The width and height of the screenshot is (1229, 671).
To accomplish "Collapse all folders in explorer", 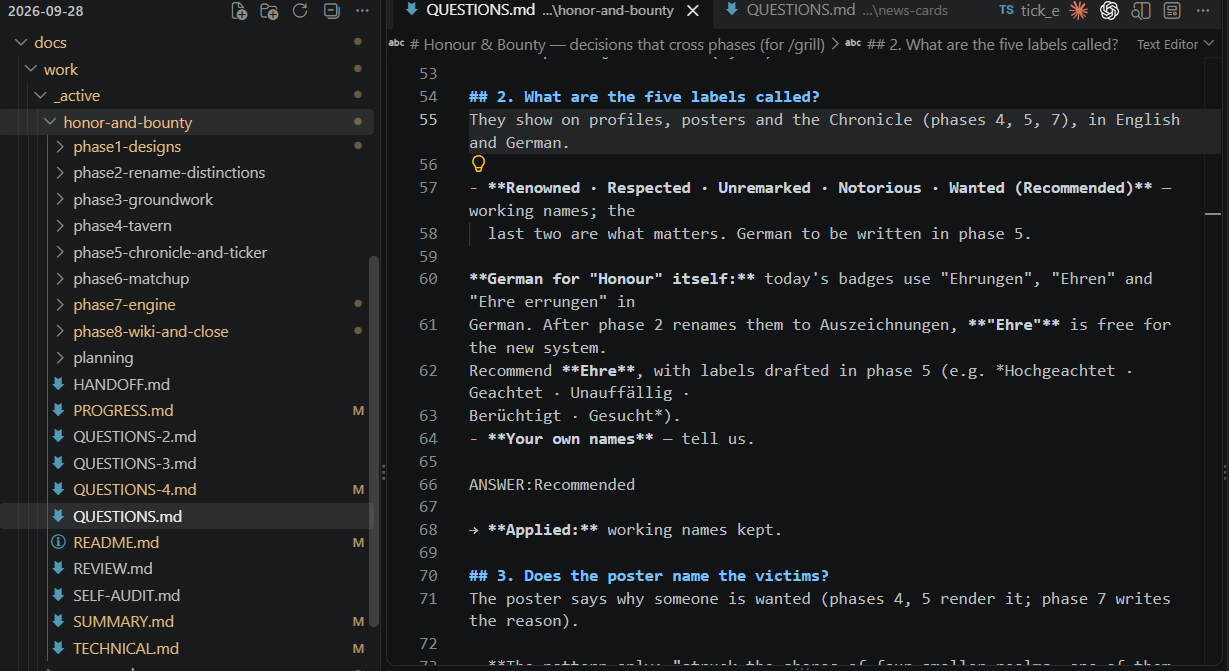I will [x=331, y=11].
